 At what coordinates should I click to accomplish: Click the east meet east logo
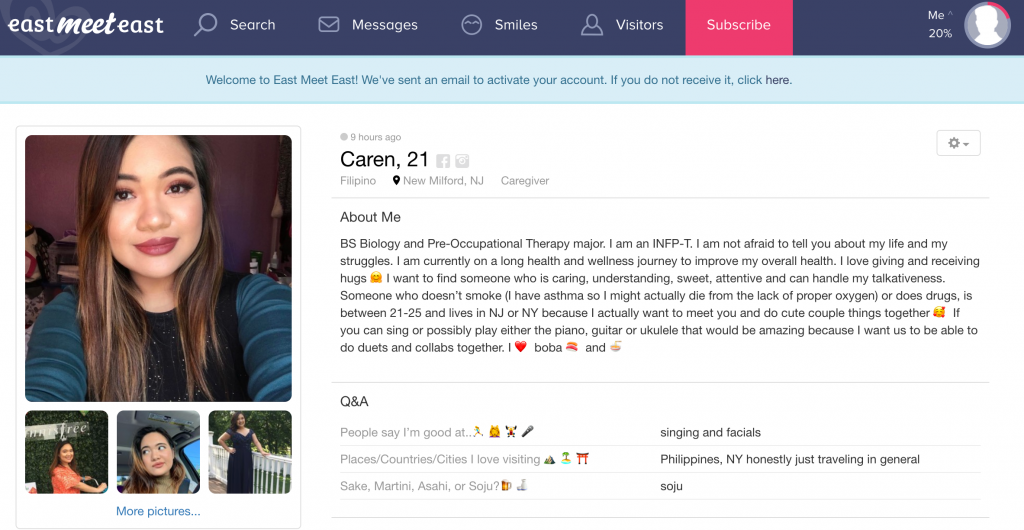coord(86,25)
